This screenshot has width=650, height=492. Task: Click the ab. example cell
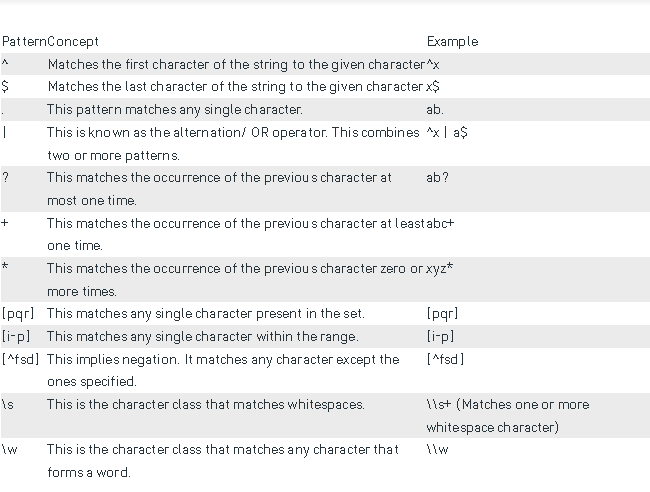coord(435,109)
